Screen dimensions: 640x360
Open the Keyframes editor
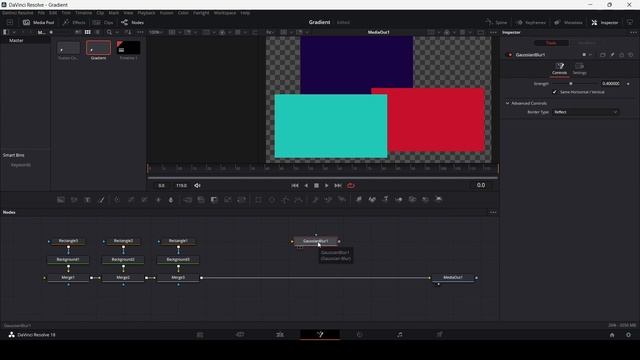click(531, 22)
